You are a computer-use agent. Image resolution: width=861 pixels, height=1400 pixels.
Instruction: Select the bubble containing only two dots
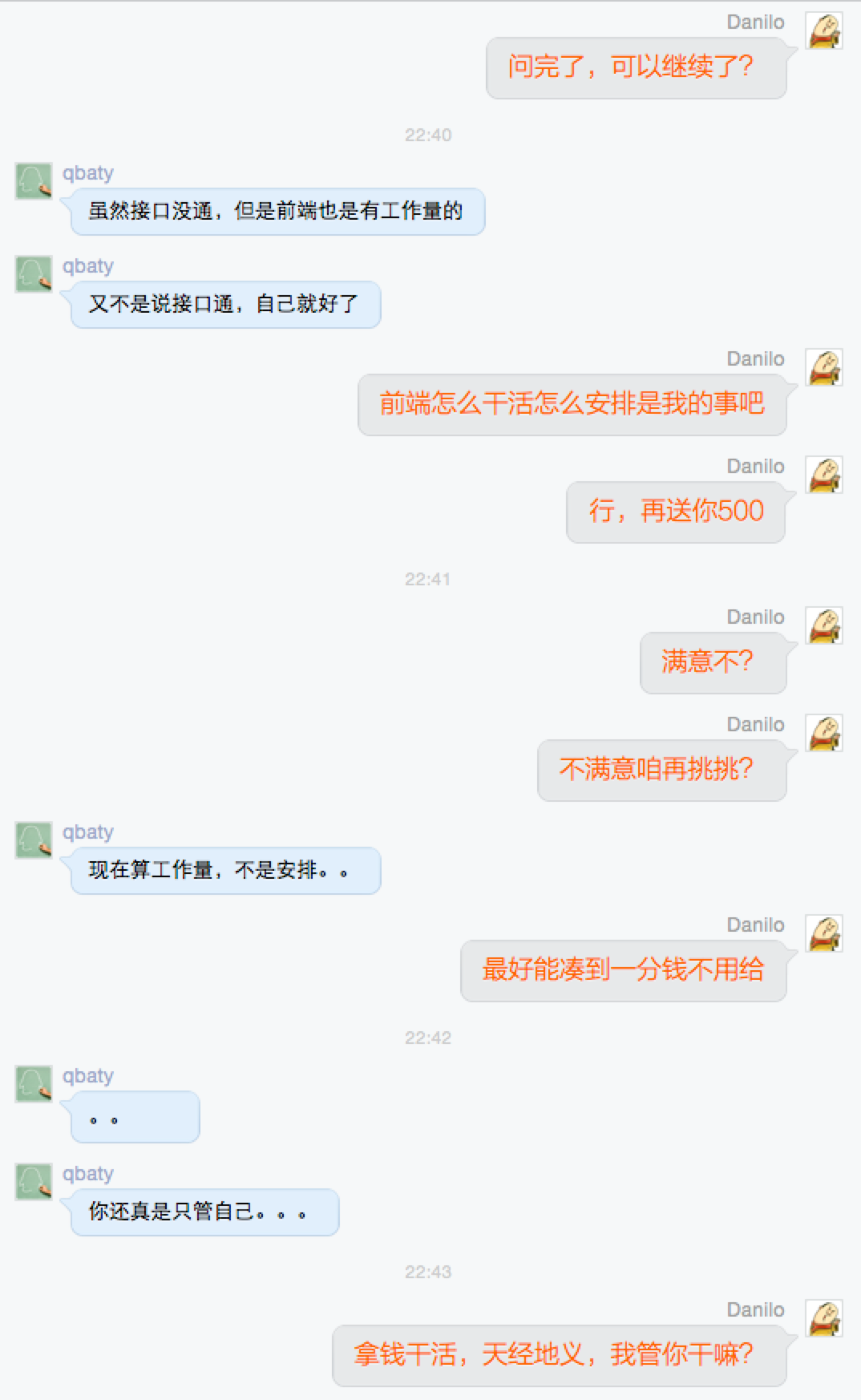135,1117
